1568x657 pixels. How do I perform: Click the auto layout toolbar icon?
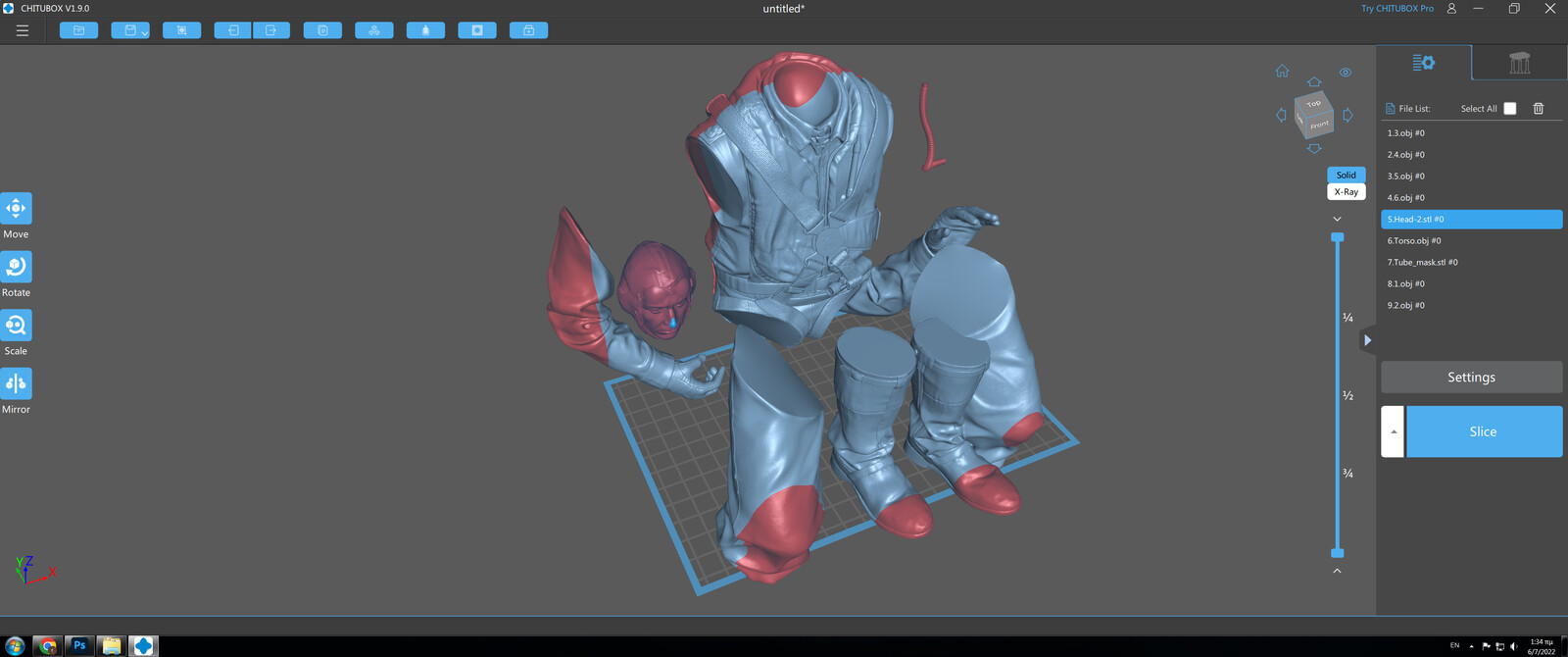click(x=374, y=30)
